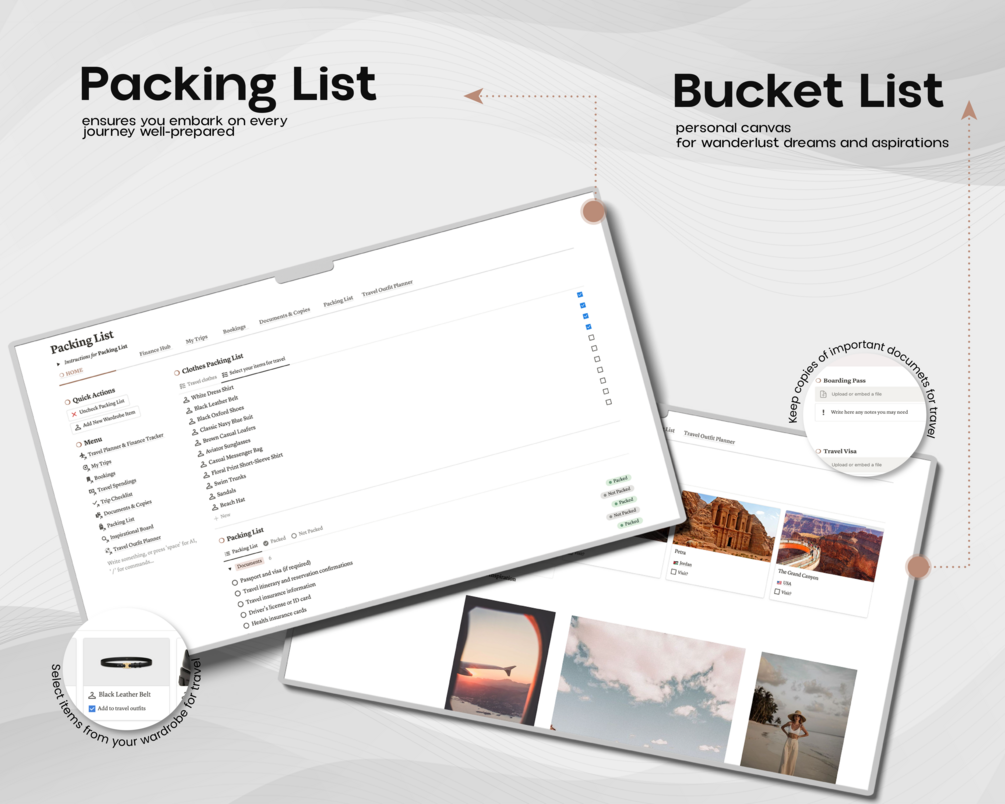Switch to the Travel clothes view
This screenshot has width=1005, height=804.
pyautogui.click(x=198, y=381)
